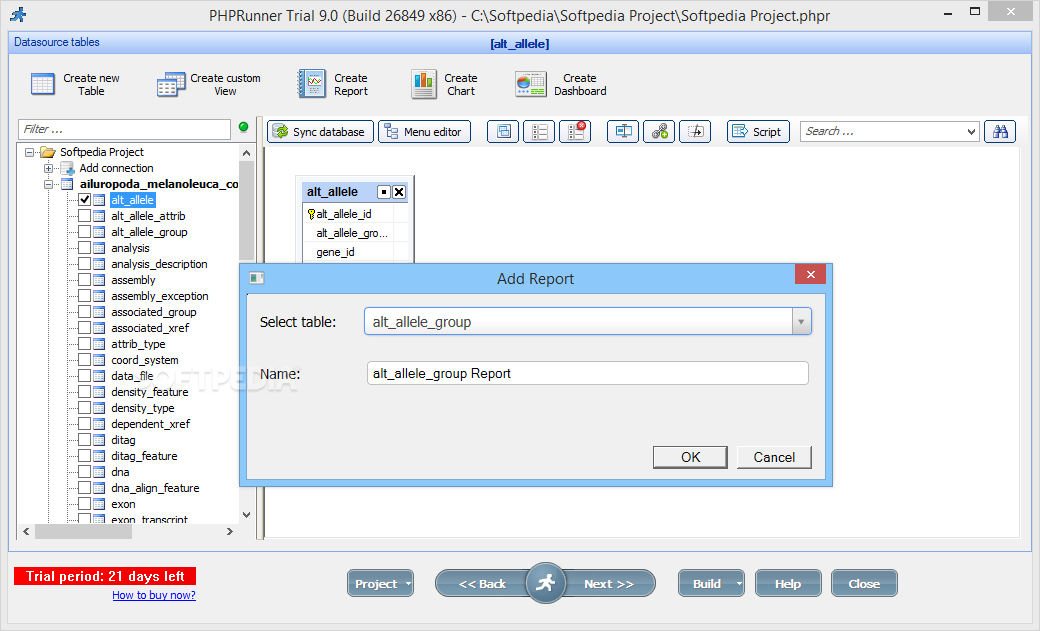This screenshot has width=1040, height=631.
Task: Collapse the ailuropoda_melanoleuca database node
Action: (48, 184)
